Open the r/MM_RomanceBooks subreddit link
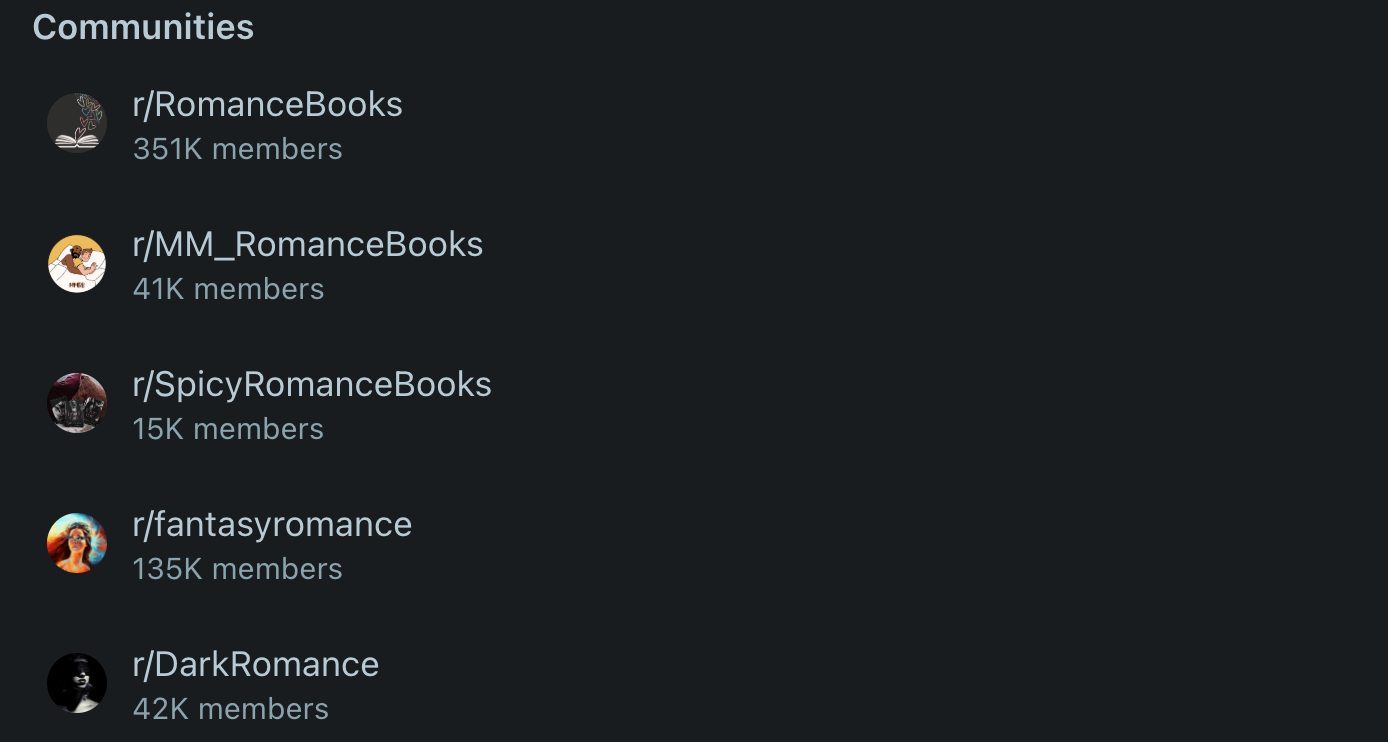1388x742 pixels. [308, 244]
